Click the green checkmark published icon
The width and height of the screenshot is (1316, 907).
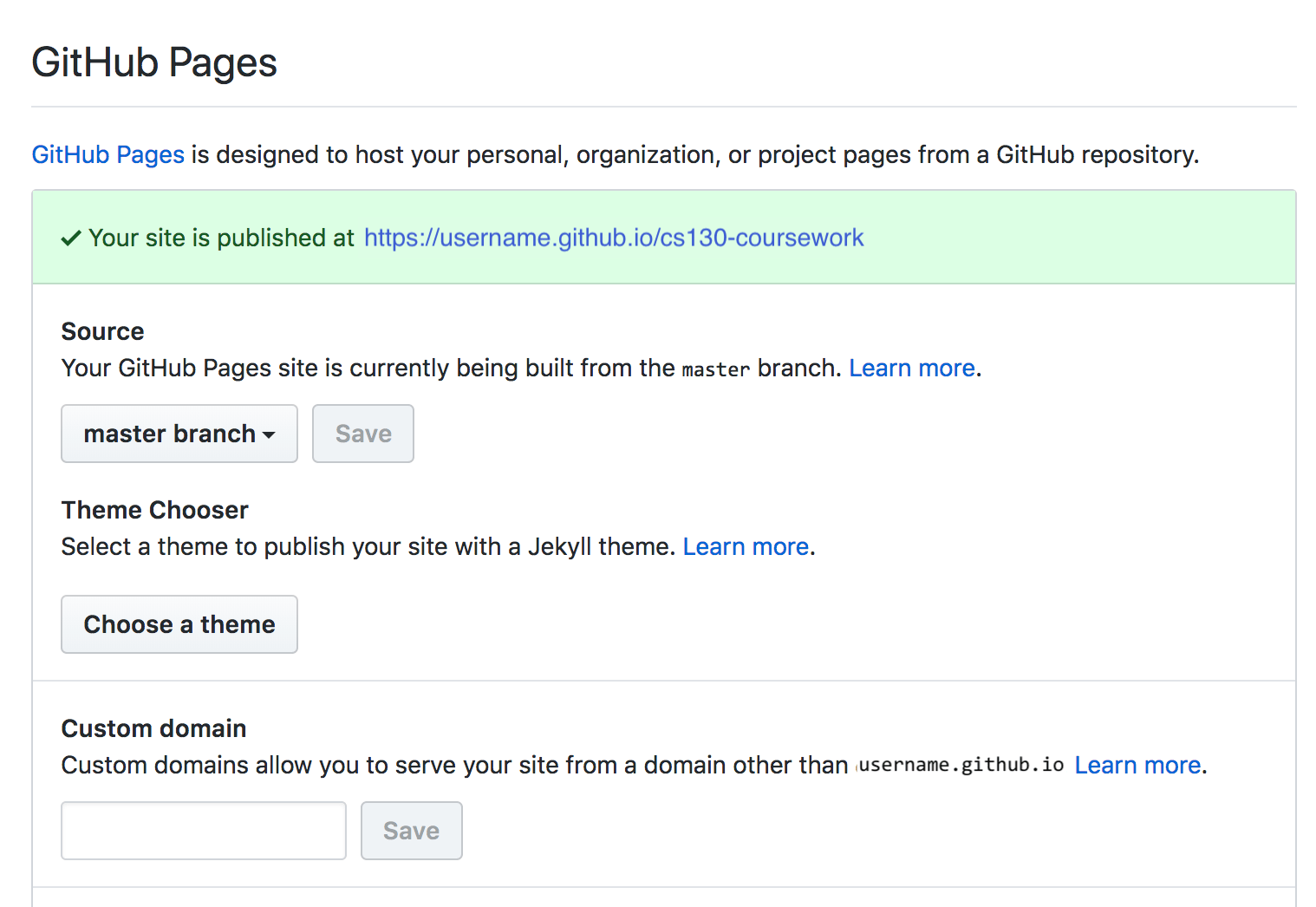click(x=71, y=238)
